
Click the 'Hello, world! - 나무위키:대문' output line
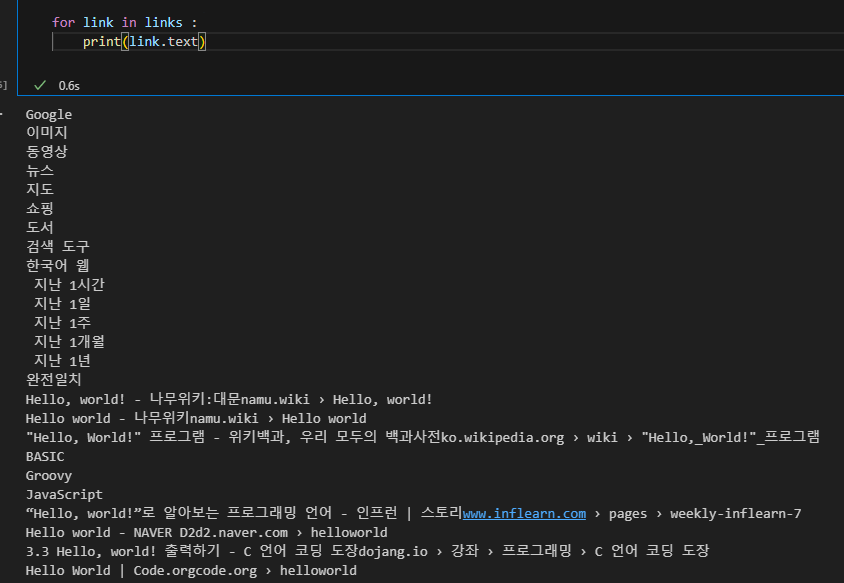click(229, 399)
